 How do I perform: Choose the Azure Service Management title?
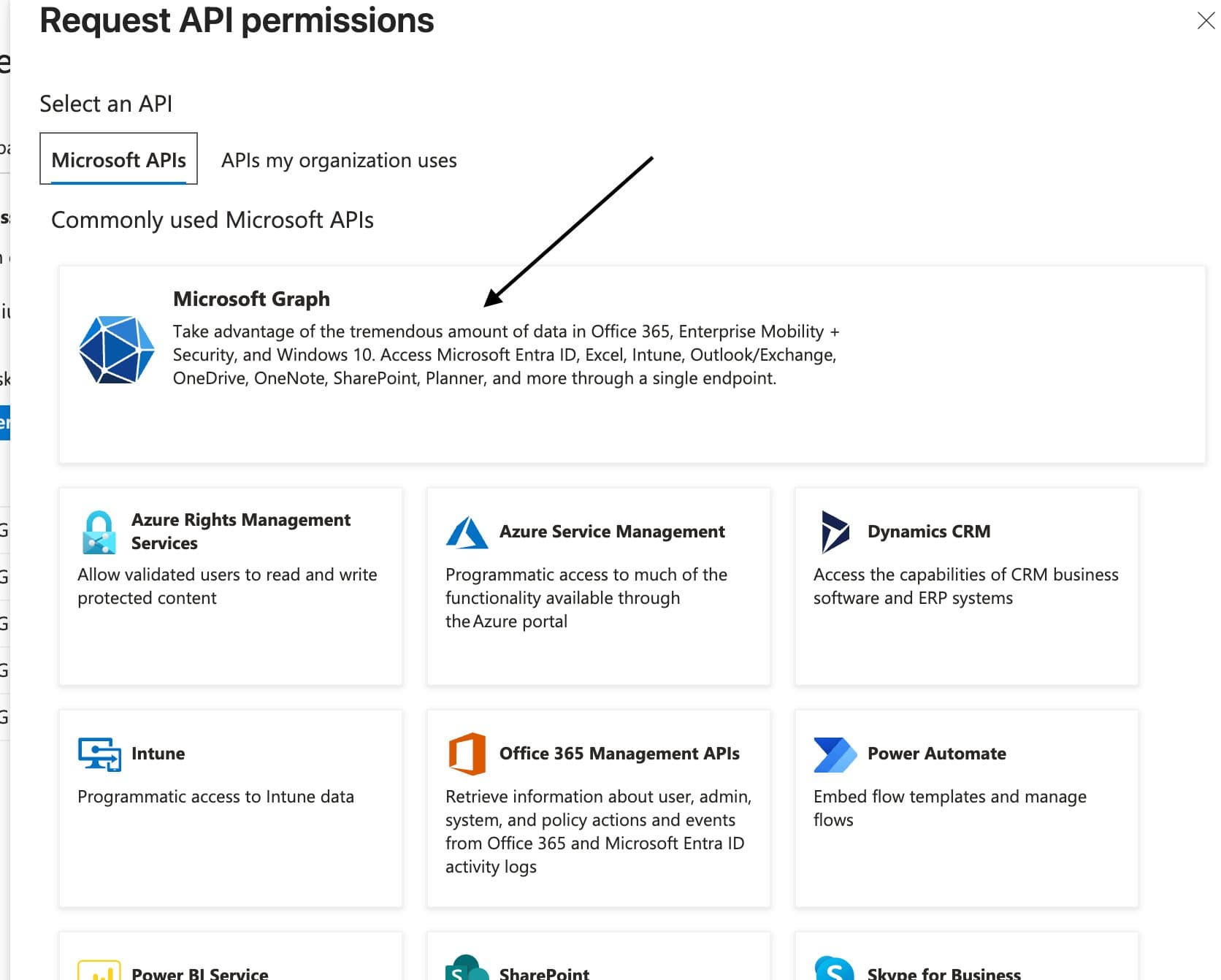[x=612, y=531]
